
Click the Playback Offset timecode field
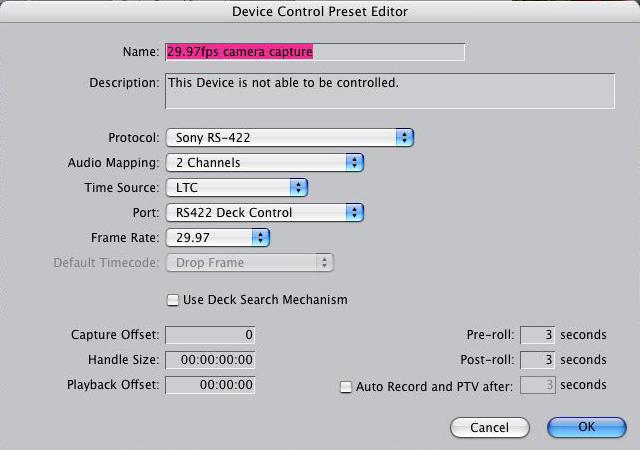pos(210,385)
